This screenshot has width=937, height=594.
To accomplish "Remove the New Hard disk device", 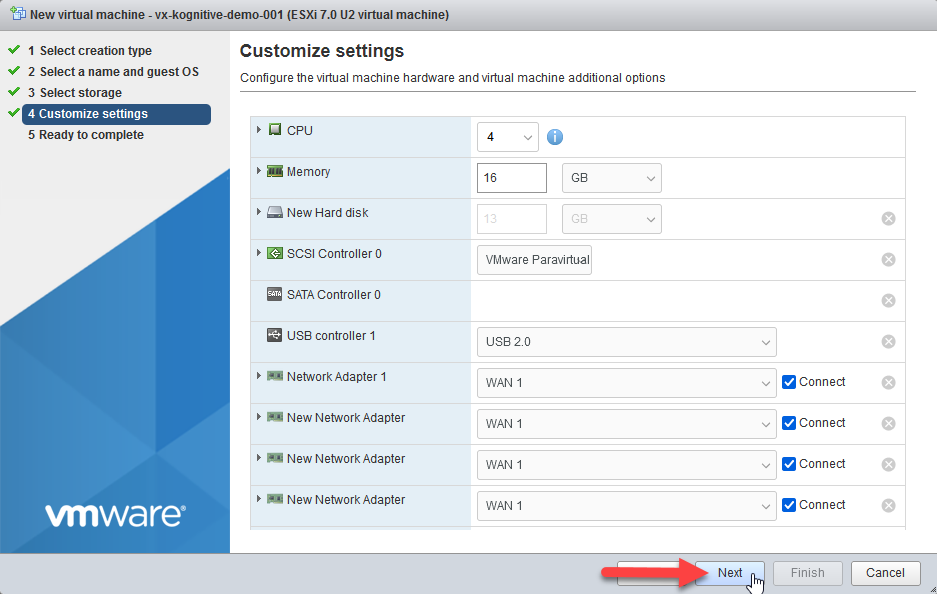I will pyautogui.click(x=888, y=219).
